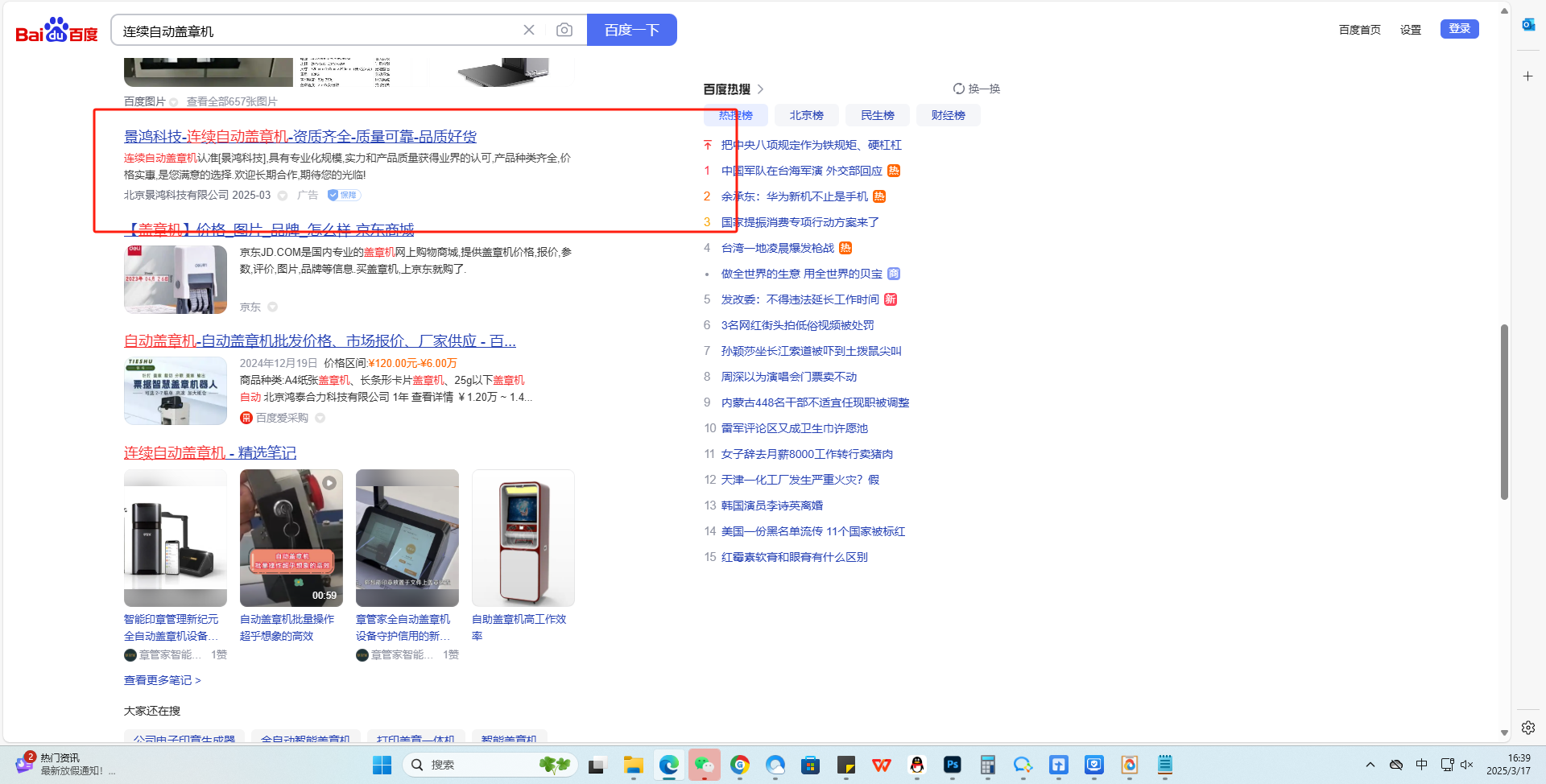Switch to the 民生榜 tab

pos(878,115)
